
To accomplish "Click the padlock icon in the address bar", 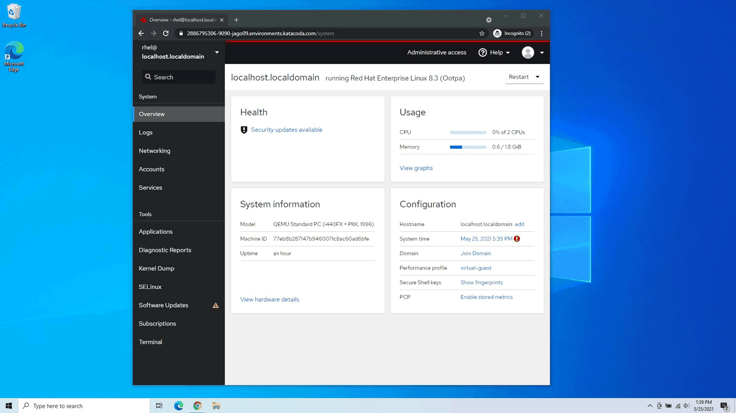I will [x=181, y=33].
